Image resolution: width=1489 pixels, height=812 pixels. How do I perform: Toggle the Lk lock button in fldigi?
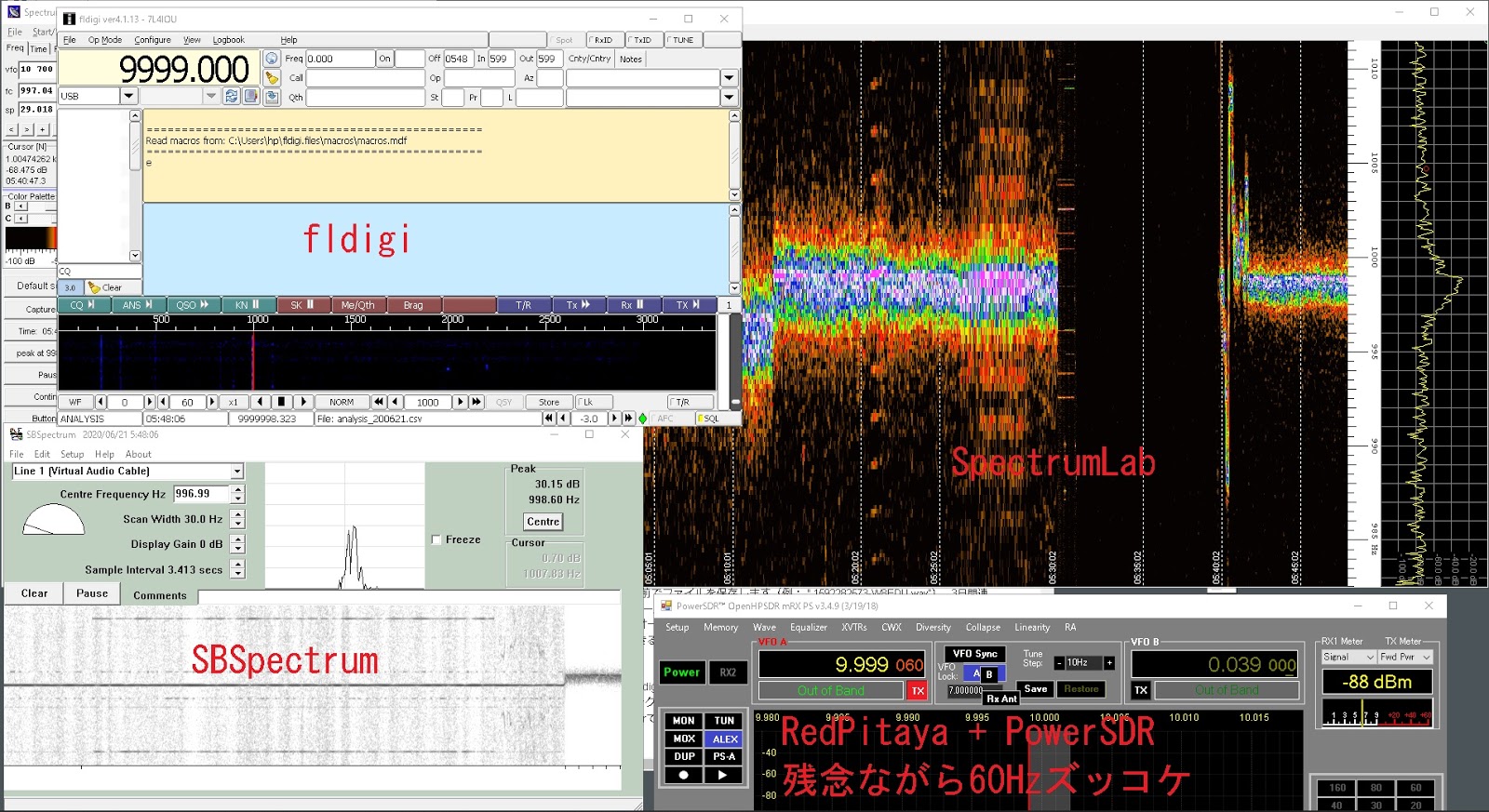[594, 402]
